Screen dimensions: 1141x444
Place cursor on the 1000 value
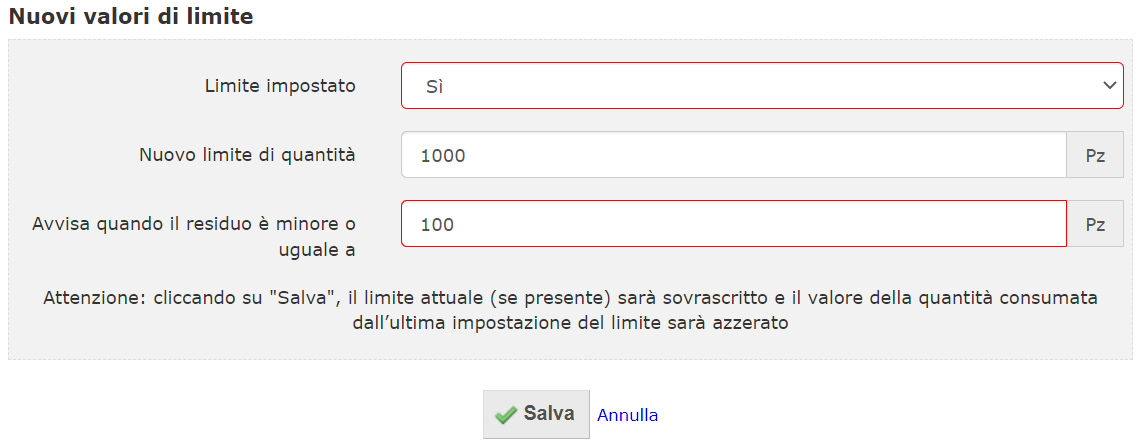pyautogui.click(x=443, y=155)
